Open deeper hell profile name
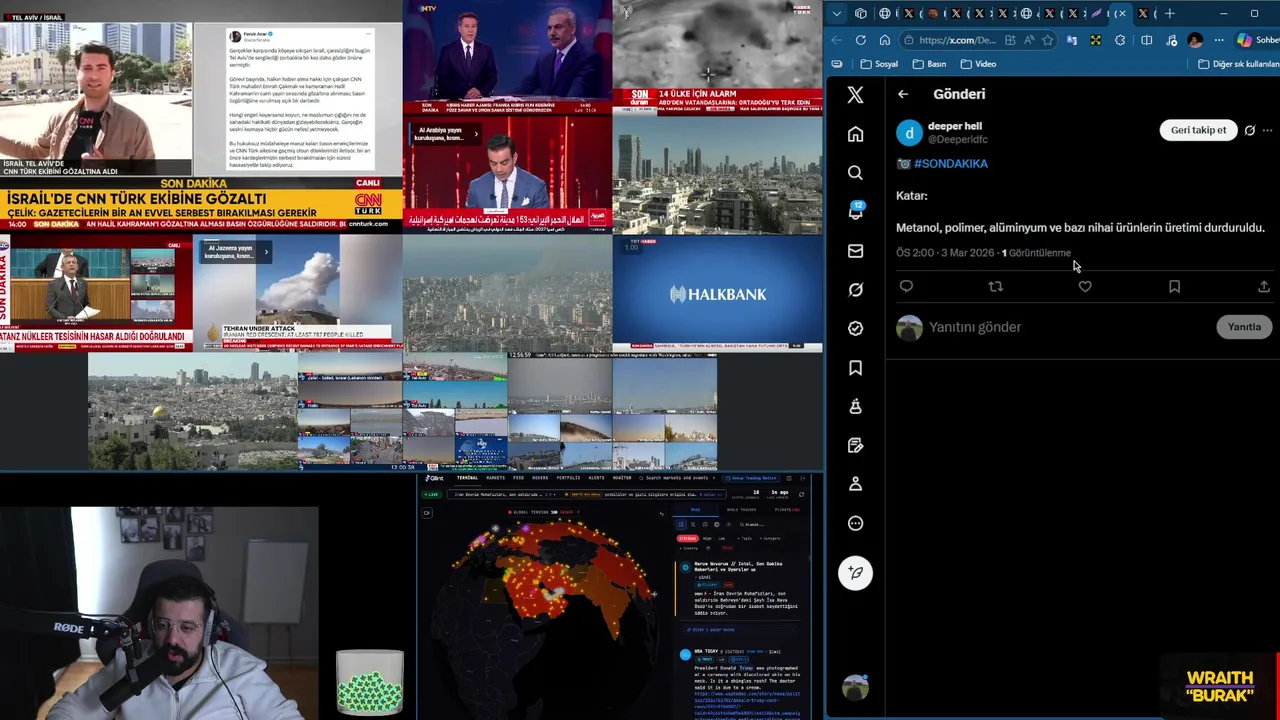 click(x=955, y=126)
